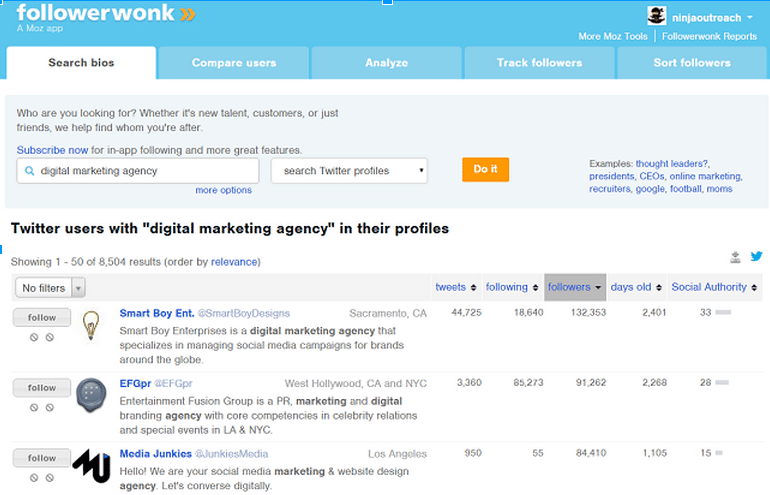Click the recruiters example link
770x495 pixels.
tap(609, 189)
